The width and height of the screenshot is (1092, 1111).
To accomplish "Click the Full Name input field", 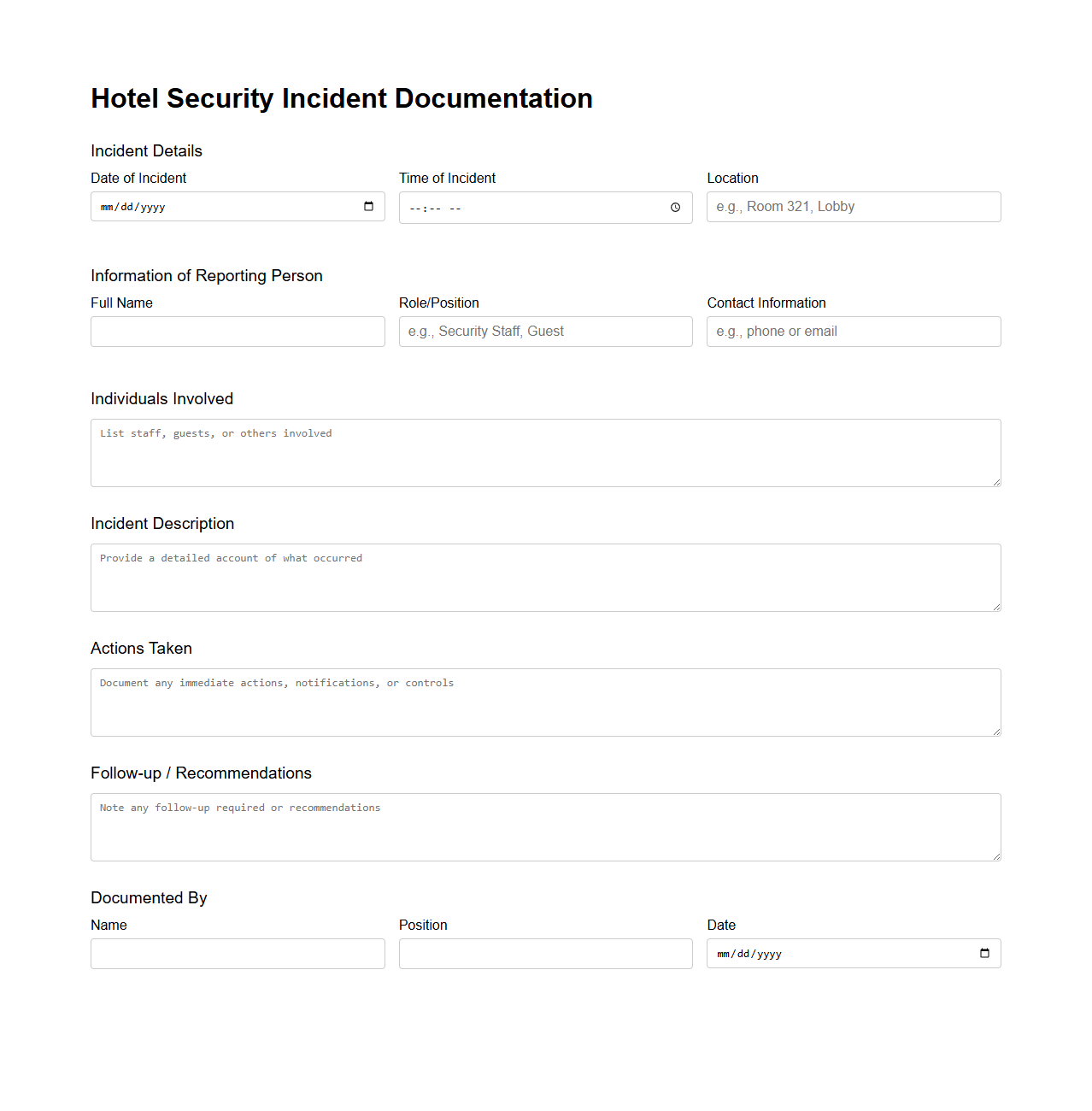I will [x=237, y=332].
